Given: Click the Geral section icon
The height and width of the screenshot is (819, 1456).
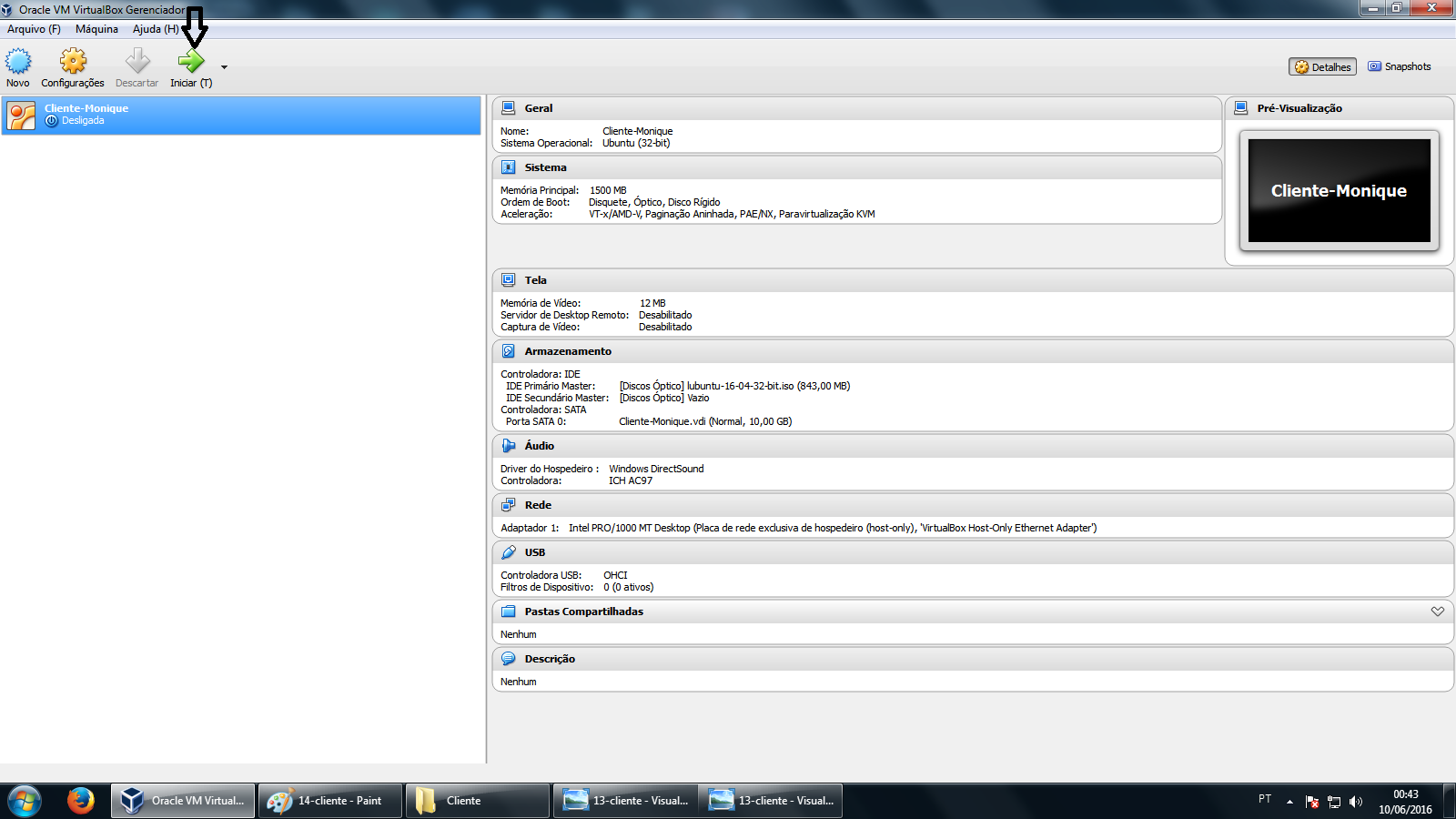Looking at the screenshot, I should click(x=509, y=108).
